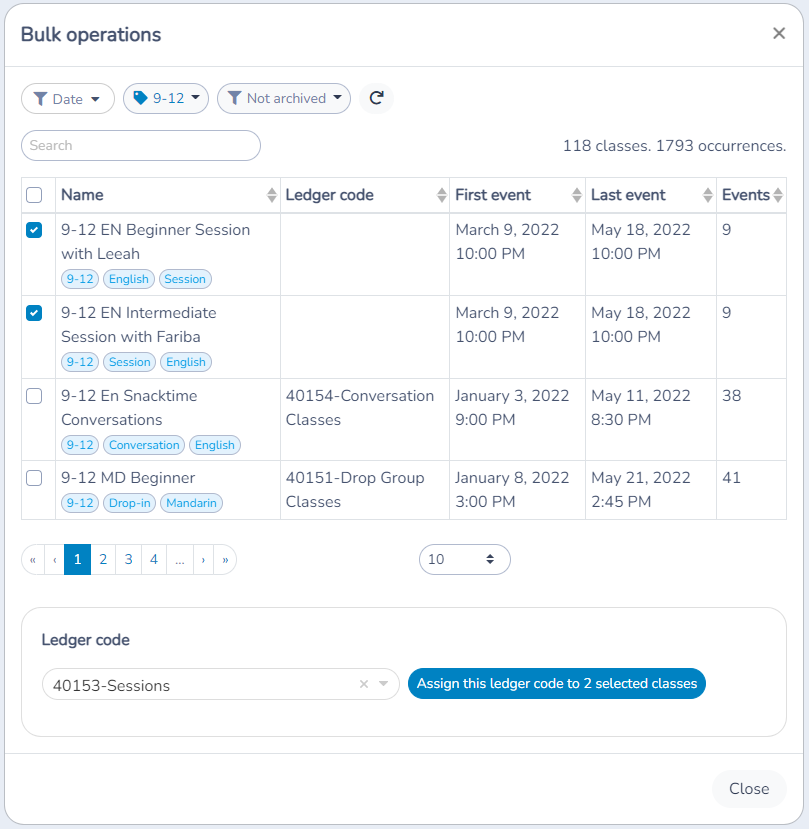Screen dimensions: 809x829
Task: Go to next page with ›
Action: click(x=203, y=559)
